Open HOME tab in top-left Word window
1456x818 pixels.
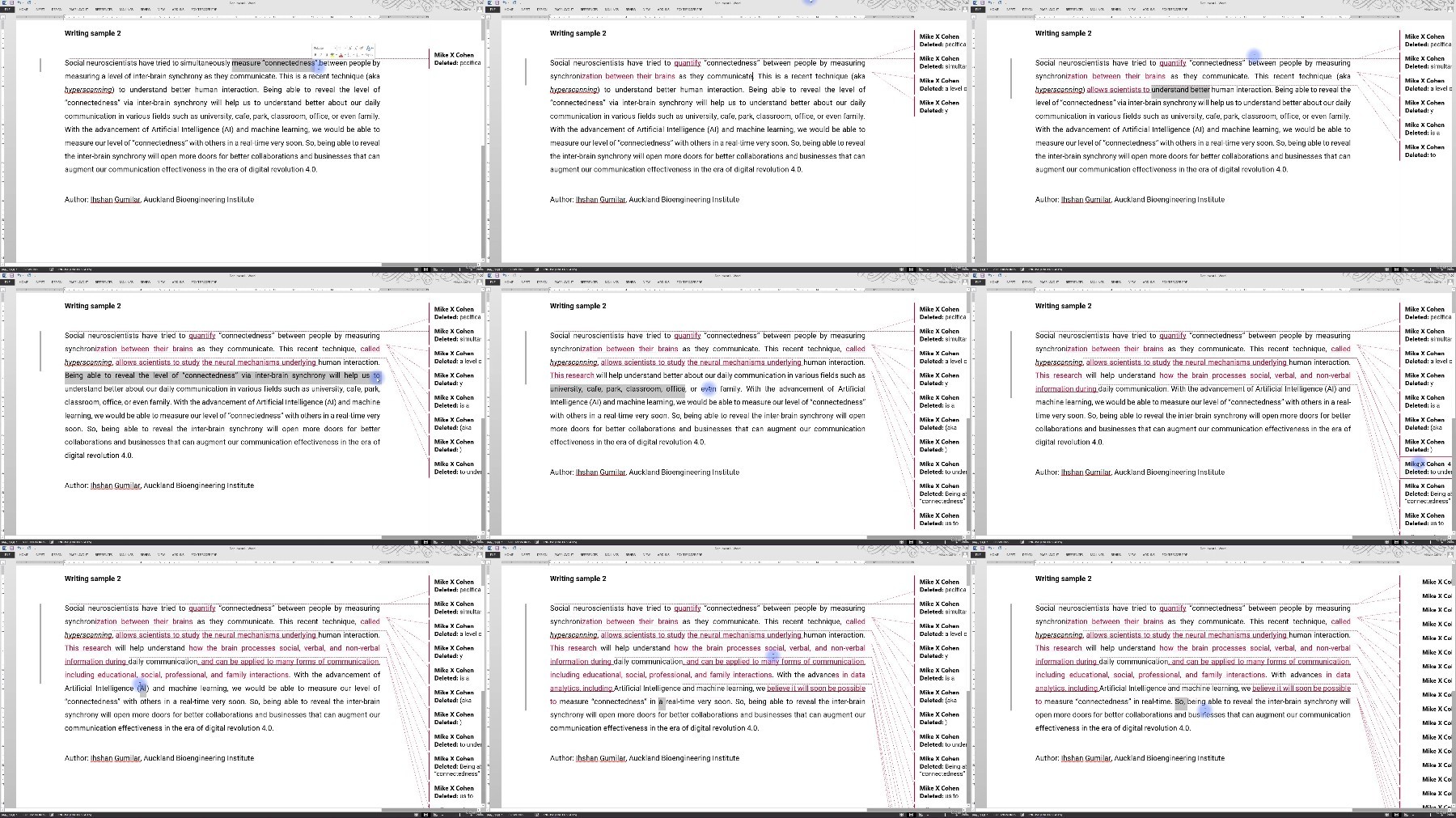pos(23,9)
